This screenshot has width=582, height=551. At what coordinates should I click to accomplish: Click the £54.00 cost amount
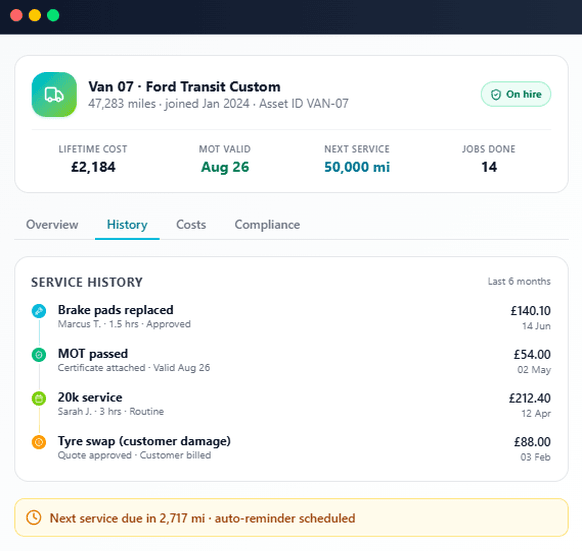click(x=532, y=355)
